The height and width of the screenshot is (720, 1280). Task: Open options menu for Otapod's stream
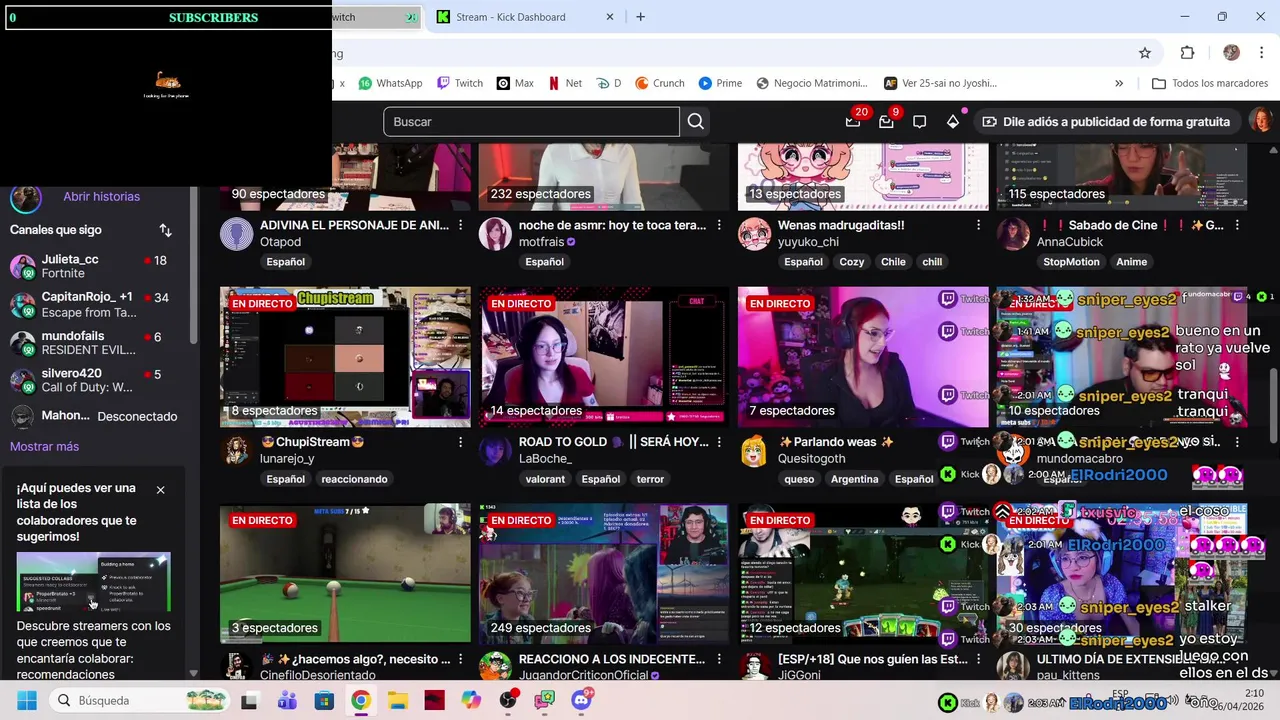461,226
